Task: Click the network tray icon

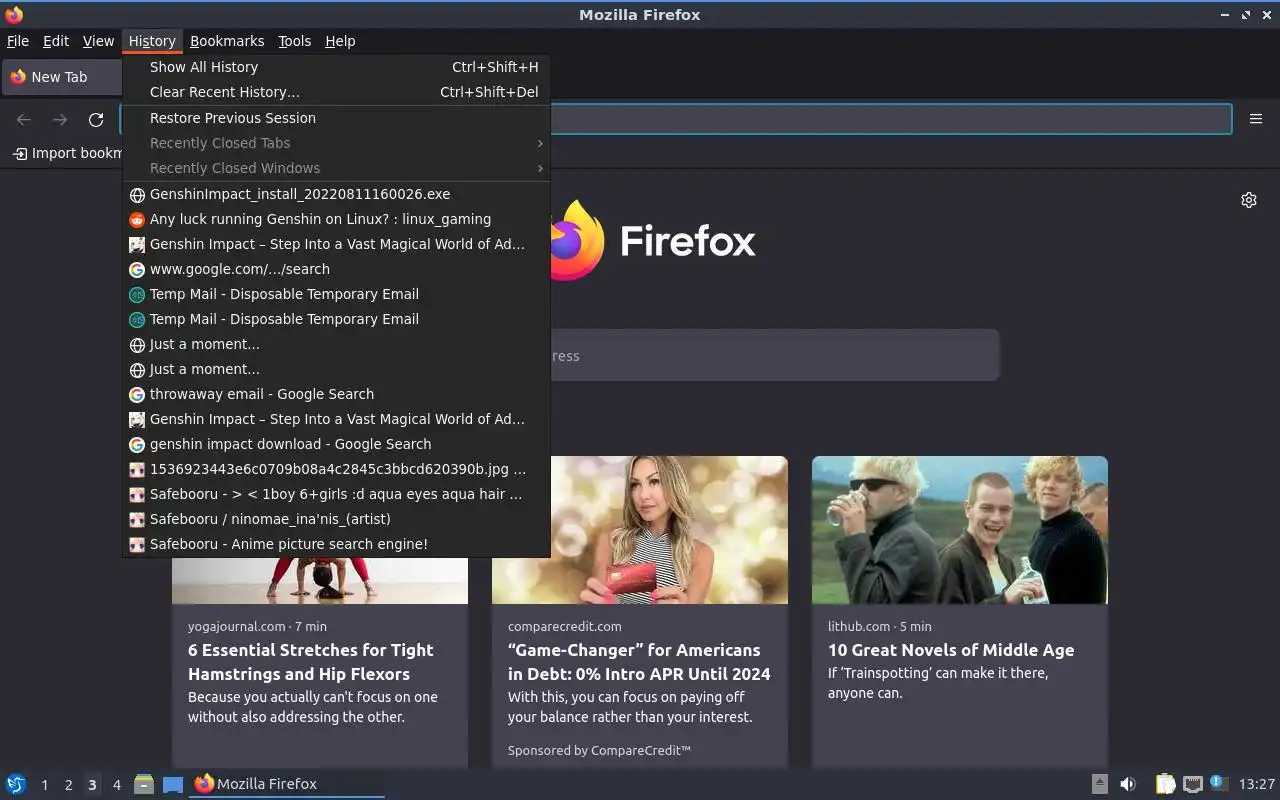Action: pos(1192,784)
